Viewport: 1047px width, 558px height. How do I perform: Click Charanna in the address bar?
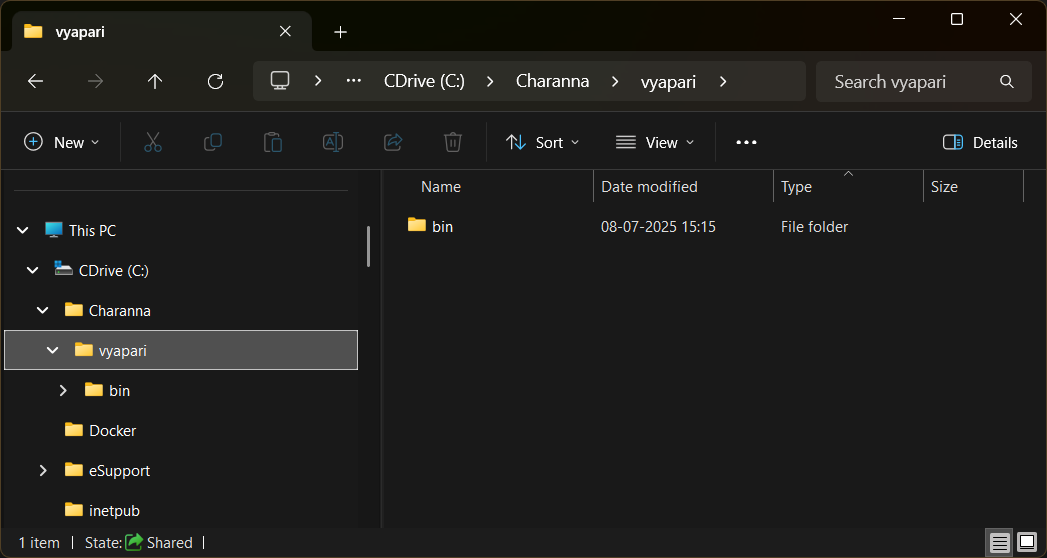(552, 81)
